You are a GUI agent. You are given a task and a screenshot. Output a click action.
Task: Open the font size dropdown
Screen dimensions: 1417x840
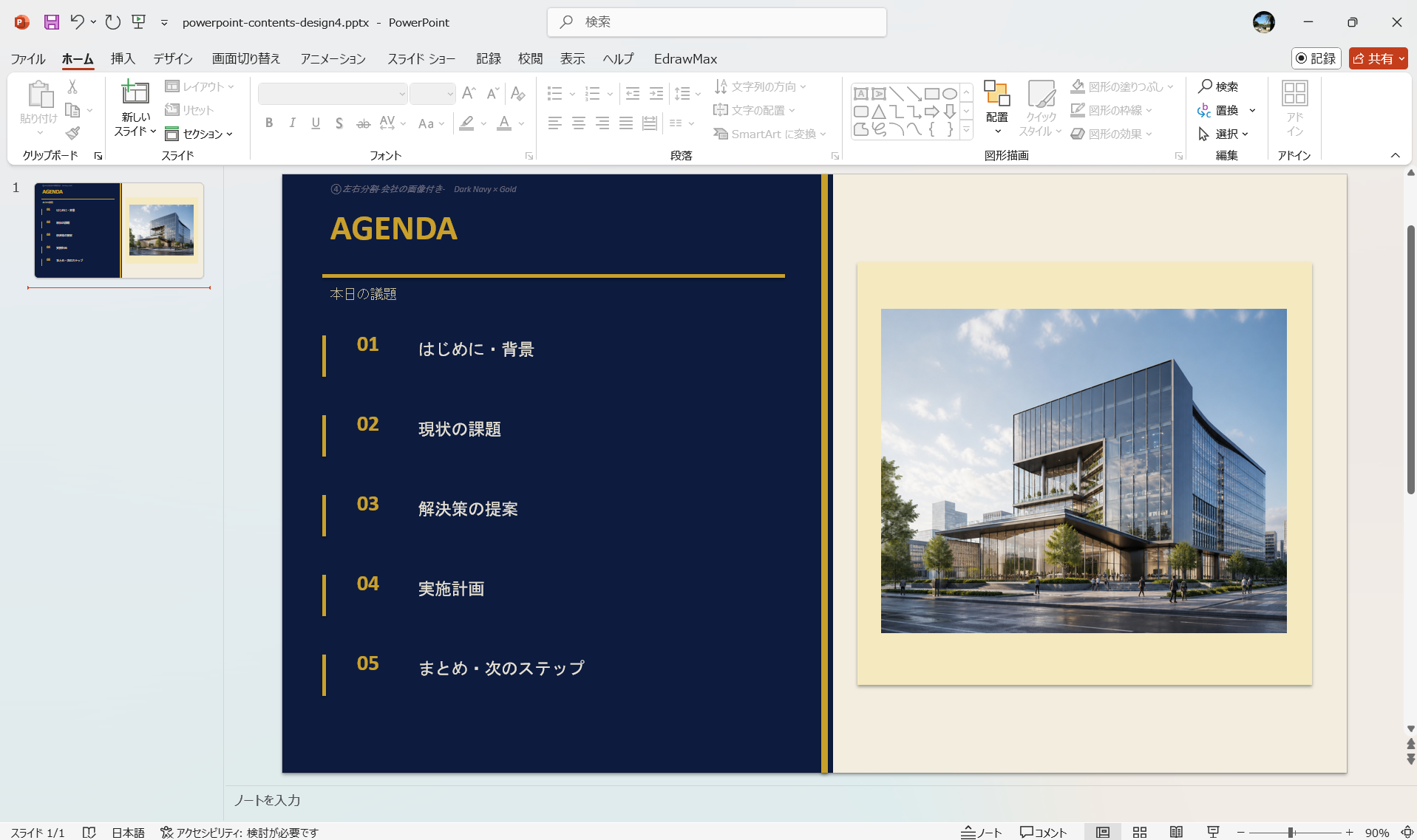tap(449, 94)
